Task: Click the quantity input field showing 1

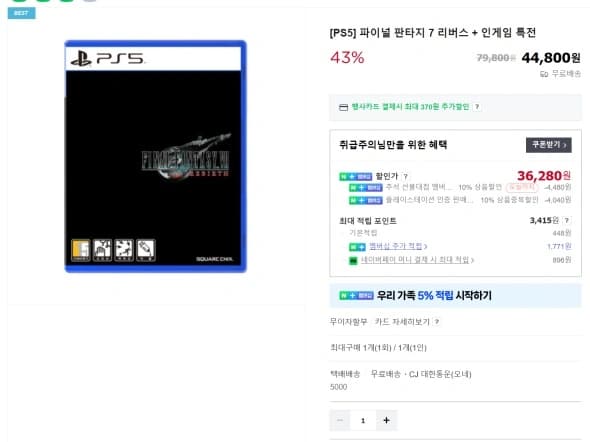Action: click(x=363, y=420)
